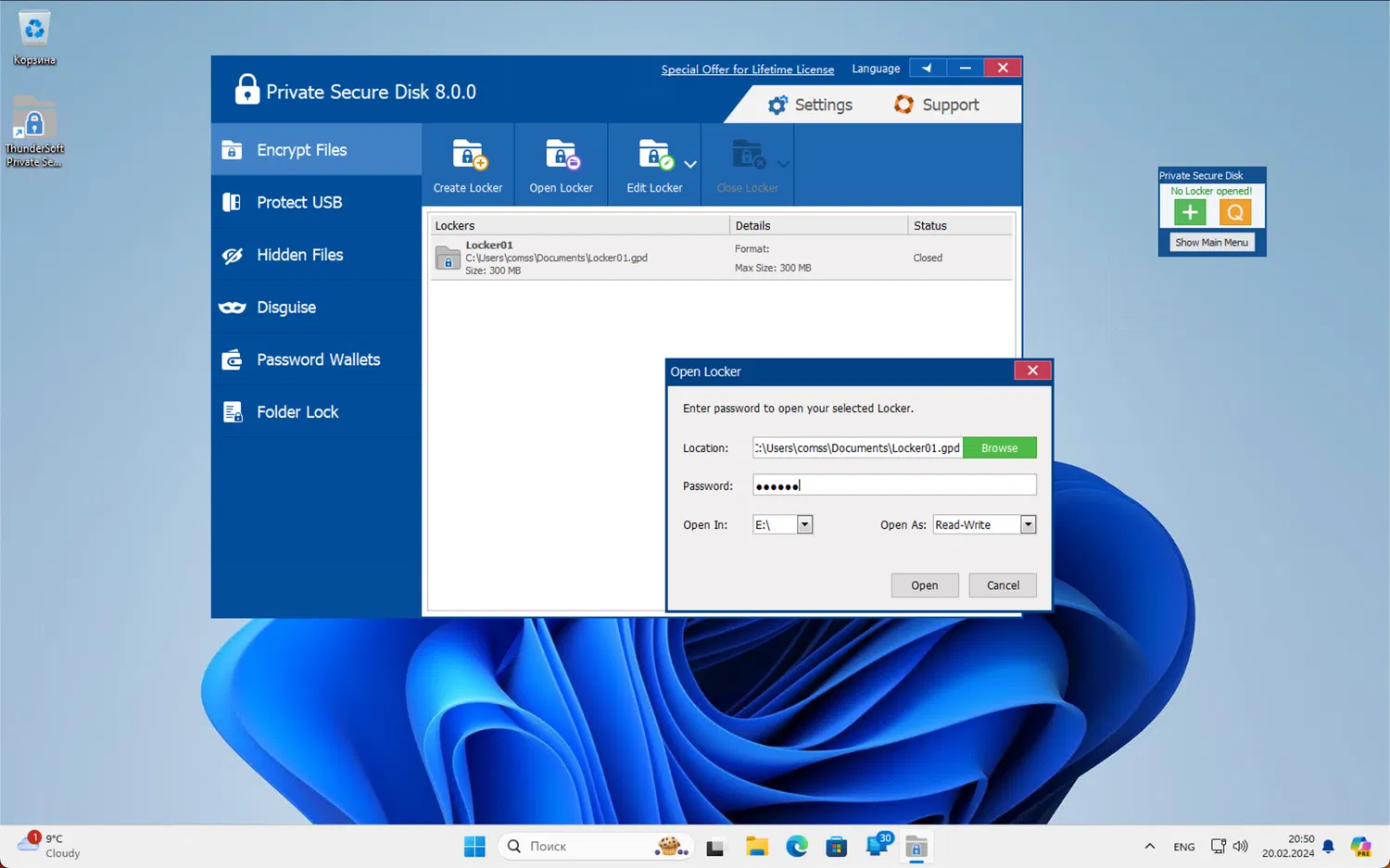Expand the Open As Read-Write dropdown

1028,525
